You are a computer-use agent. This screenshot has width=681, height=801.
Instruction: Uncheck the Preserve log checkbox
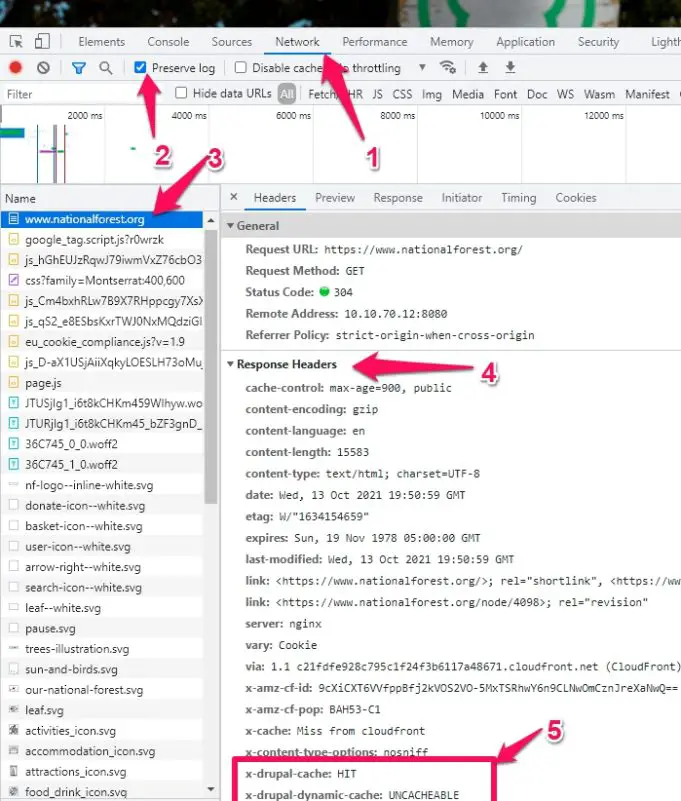click(141, 68)
